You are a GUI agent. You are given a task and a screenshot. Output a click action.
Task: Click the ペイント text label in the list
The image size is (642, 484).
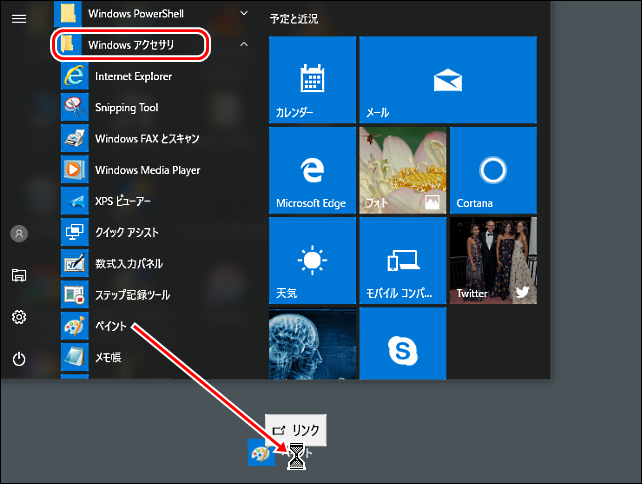pos(111,326)
